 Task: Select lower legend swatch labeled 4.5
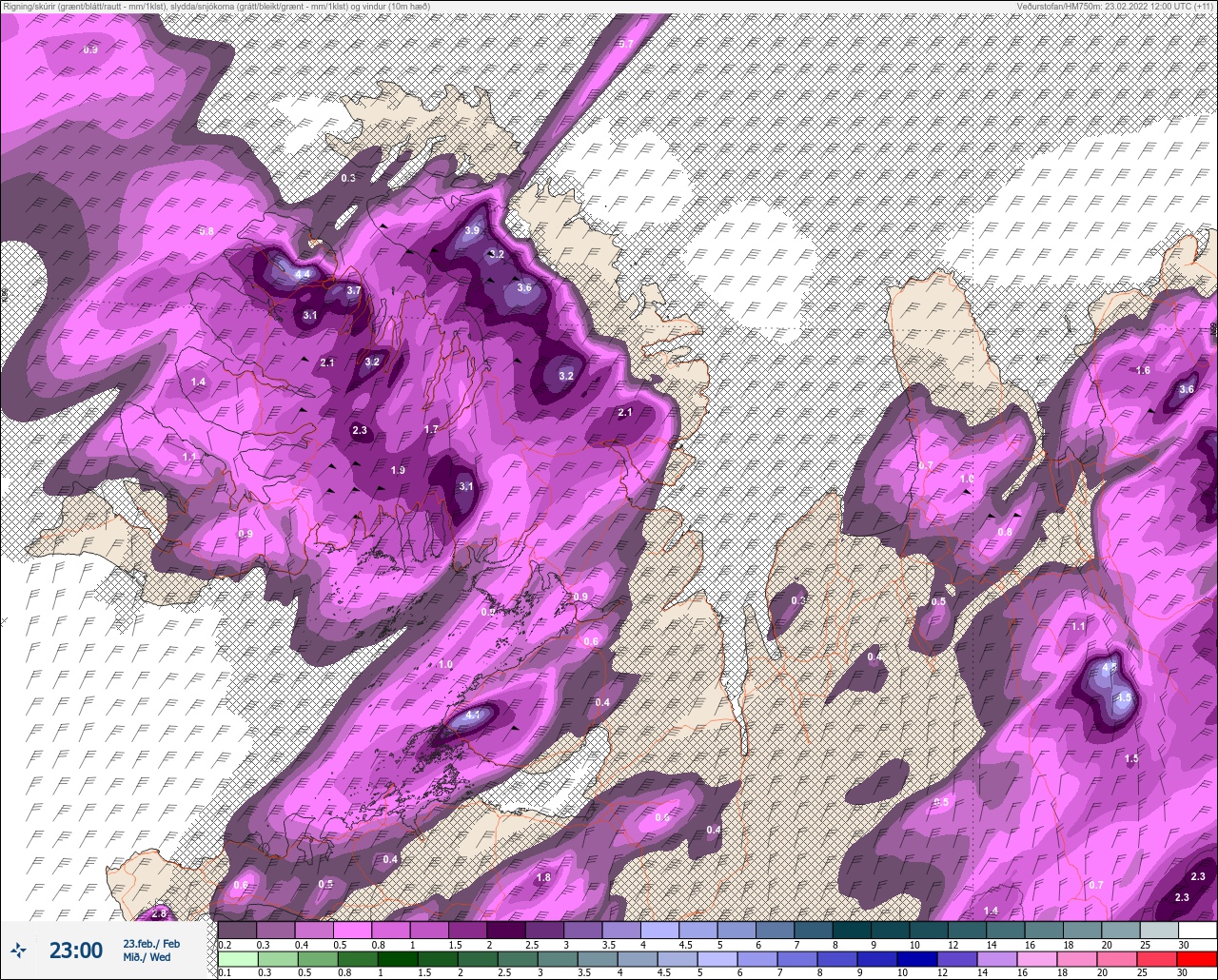(x=678, y=959)
